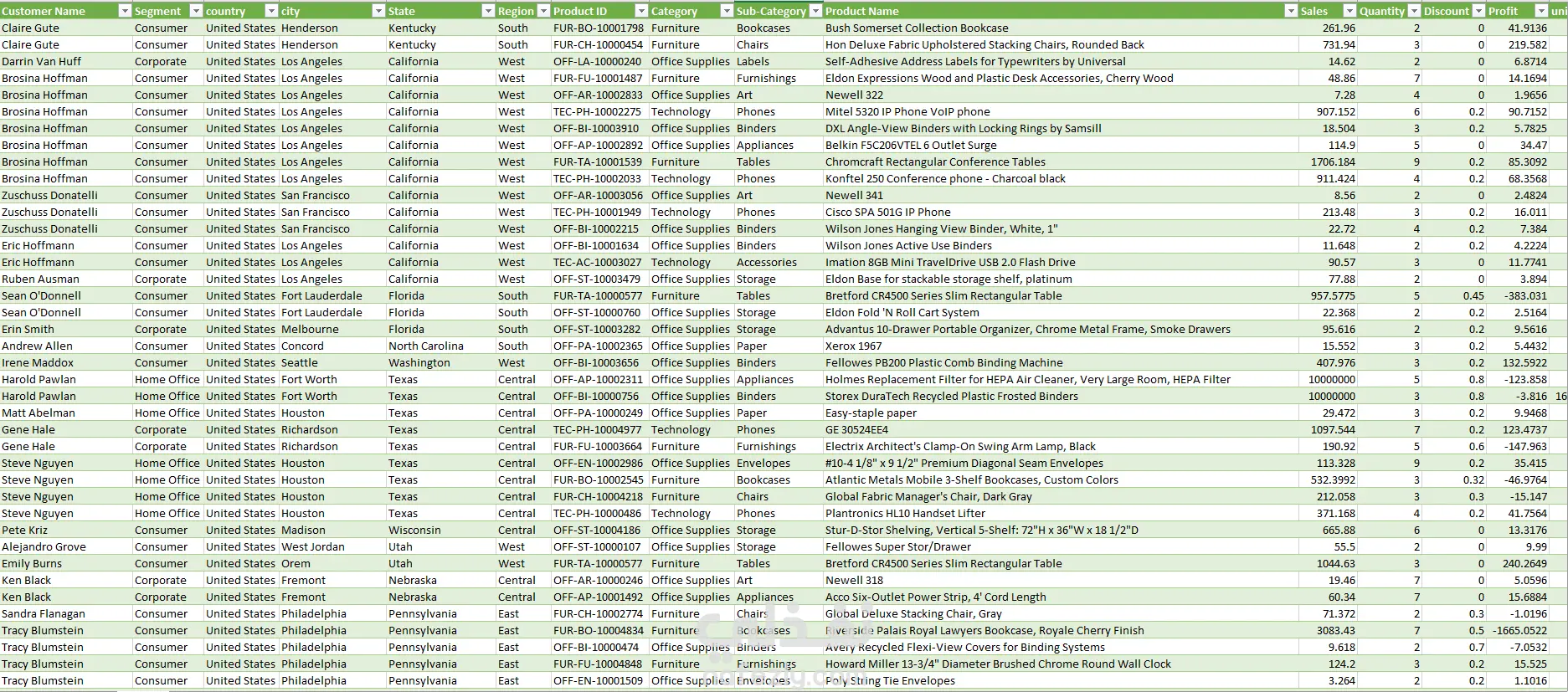Select the state cell 'Washington'
The width and height of the screenshot is (1568, 692).
[x=440, y=362]
